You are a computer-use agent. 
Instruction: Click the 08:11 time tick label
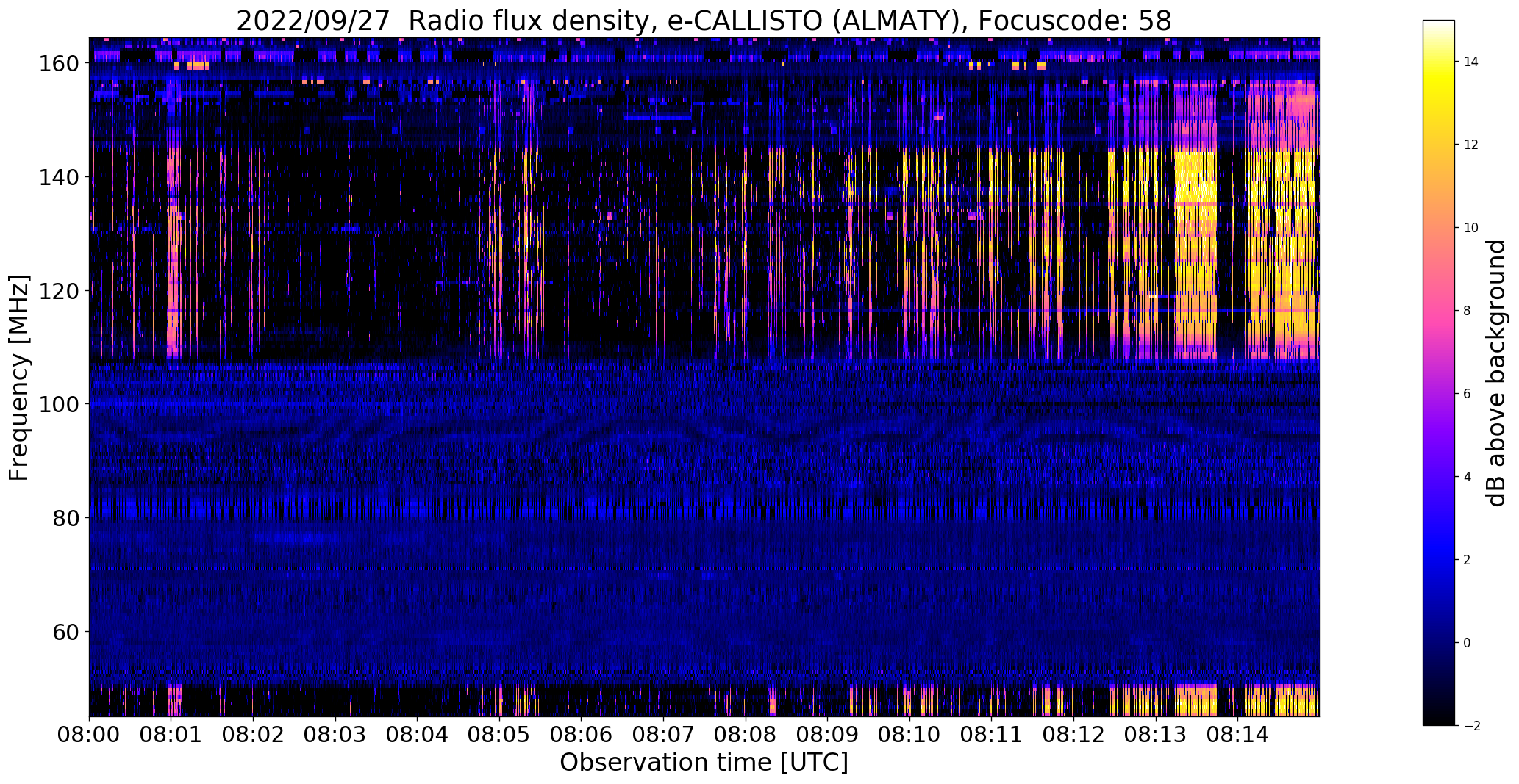[991, 735]
